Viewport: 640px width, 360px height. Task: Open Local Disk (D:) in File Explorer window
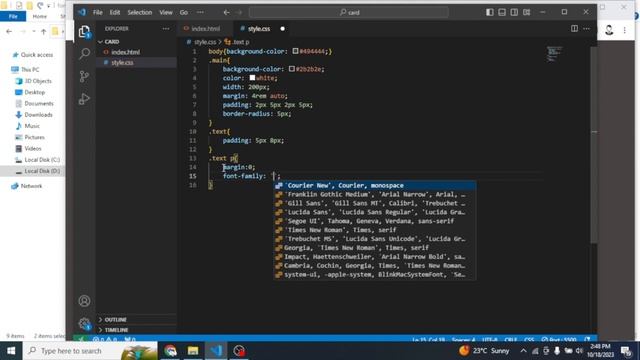42,171
